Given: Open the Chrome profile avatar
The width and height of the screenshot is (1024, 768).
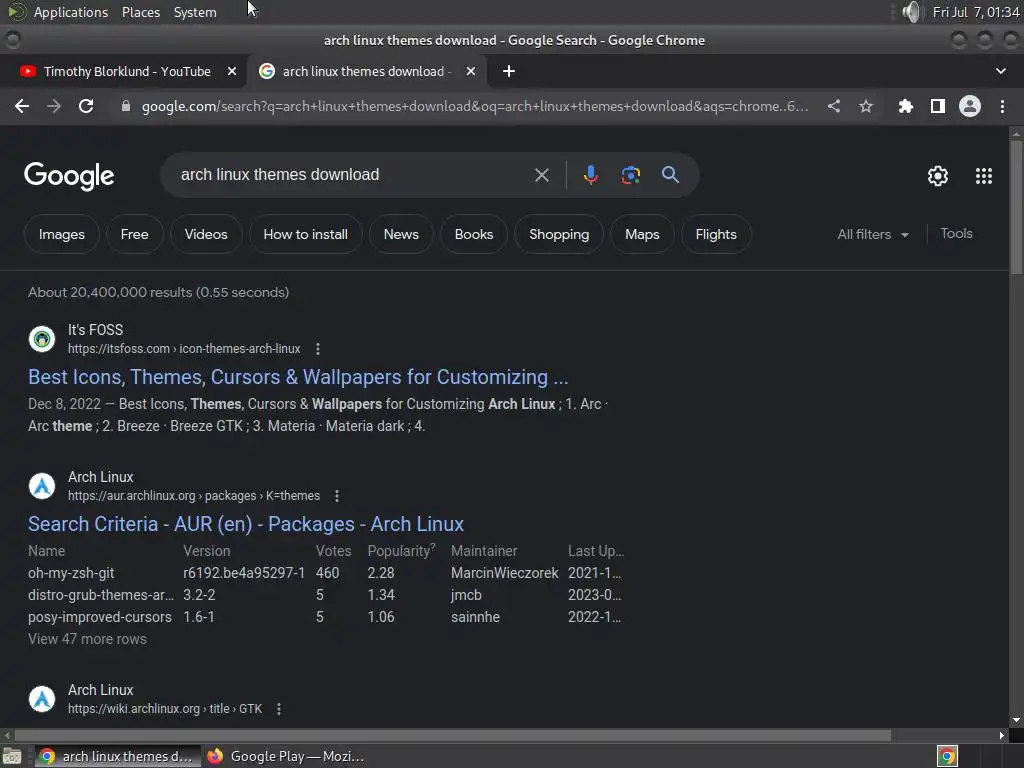Looking at the screenshot, I should click(x=970, y=106).
